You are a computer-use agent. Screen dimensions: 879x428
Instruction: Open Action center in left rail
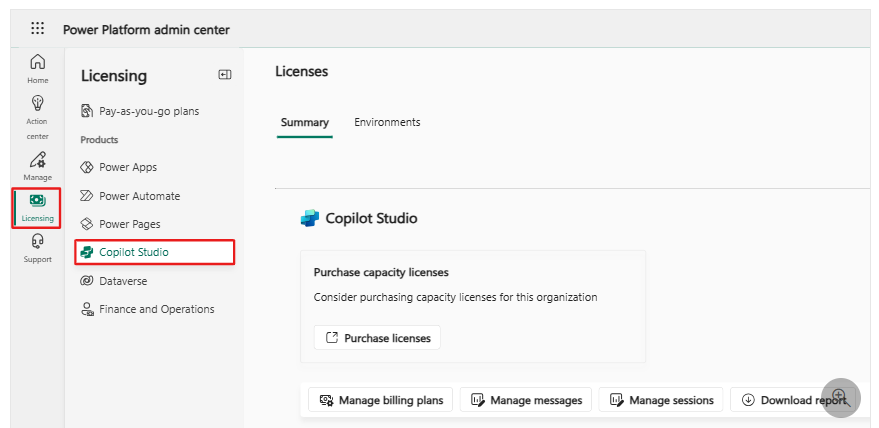click(x=37, y=114)
